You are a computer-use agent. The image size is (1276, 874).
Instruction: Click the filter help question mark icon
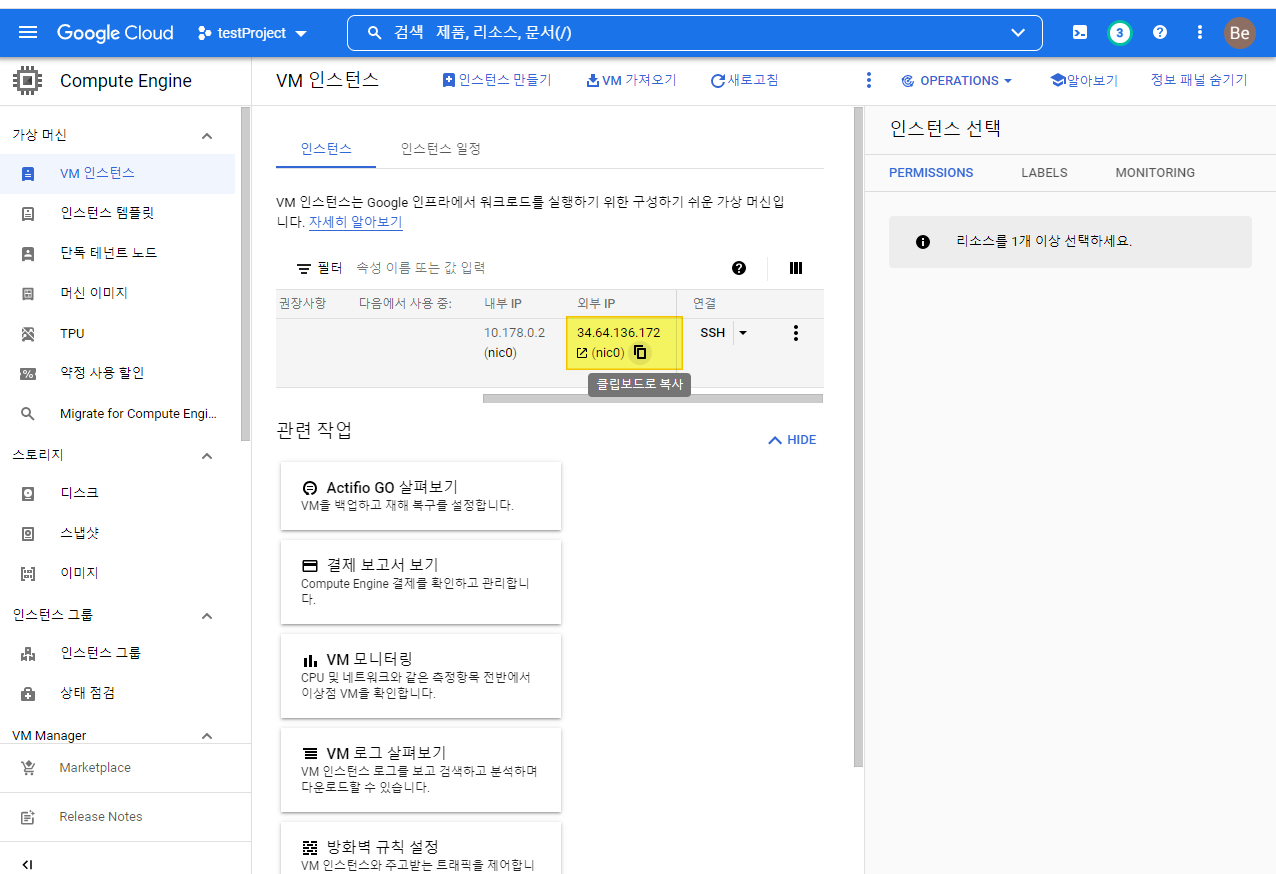click(x=739, y=268)
